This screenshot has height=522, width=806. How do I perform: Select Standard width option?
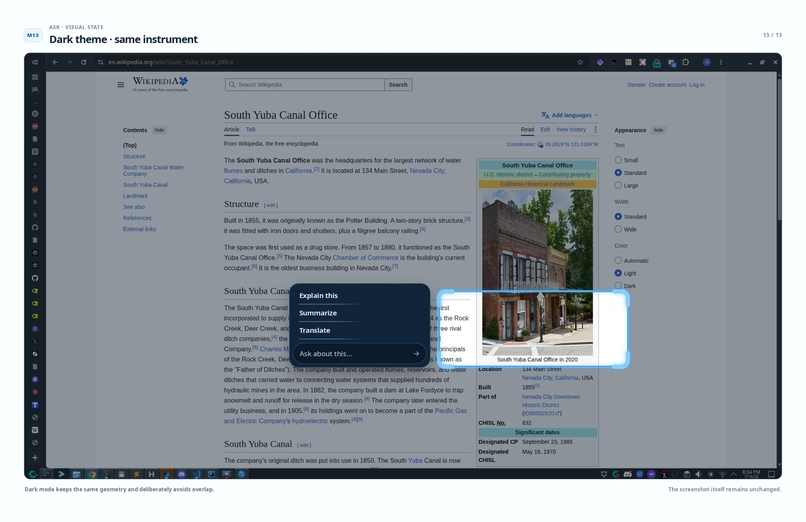618,216
